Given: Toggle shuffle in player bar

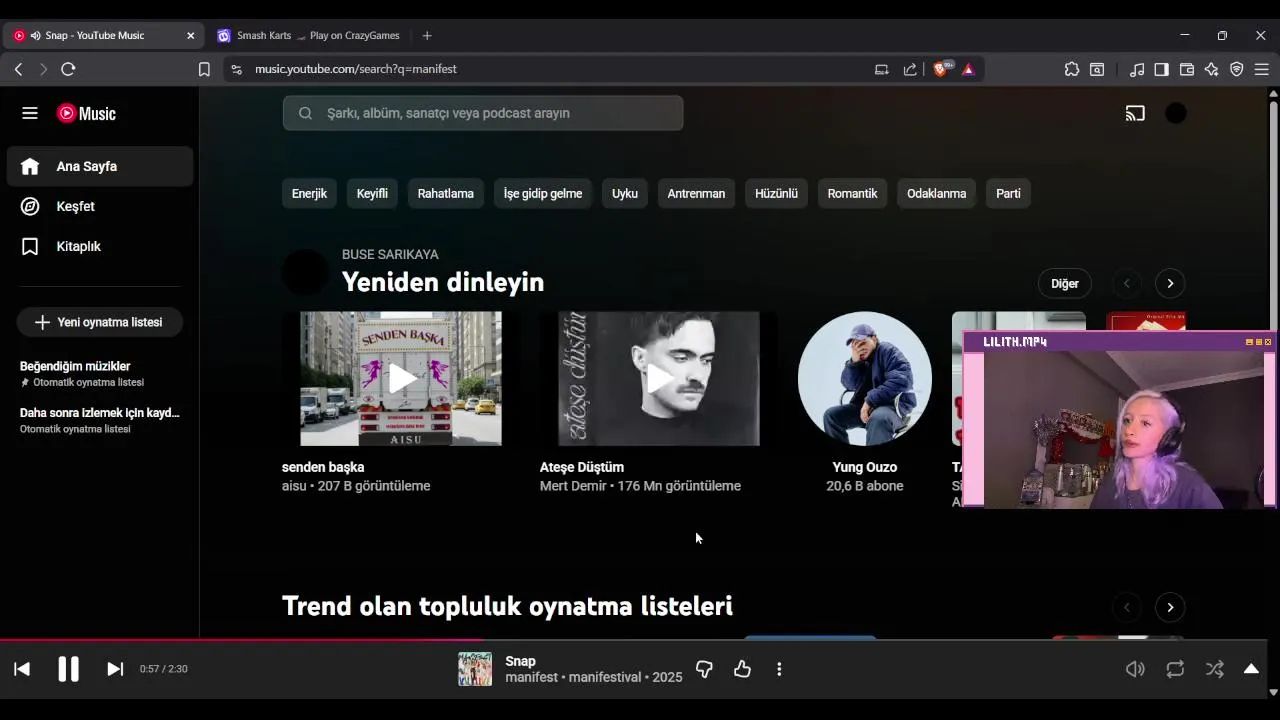Looking at the screenshot, I should tap(1215, 669).
